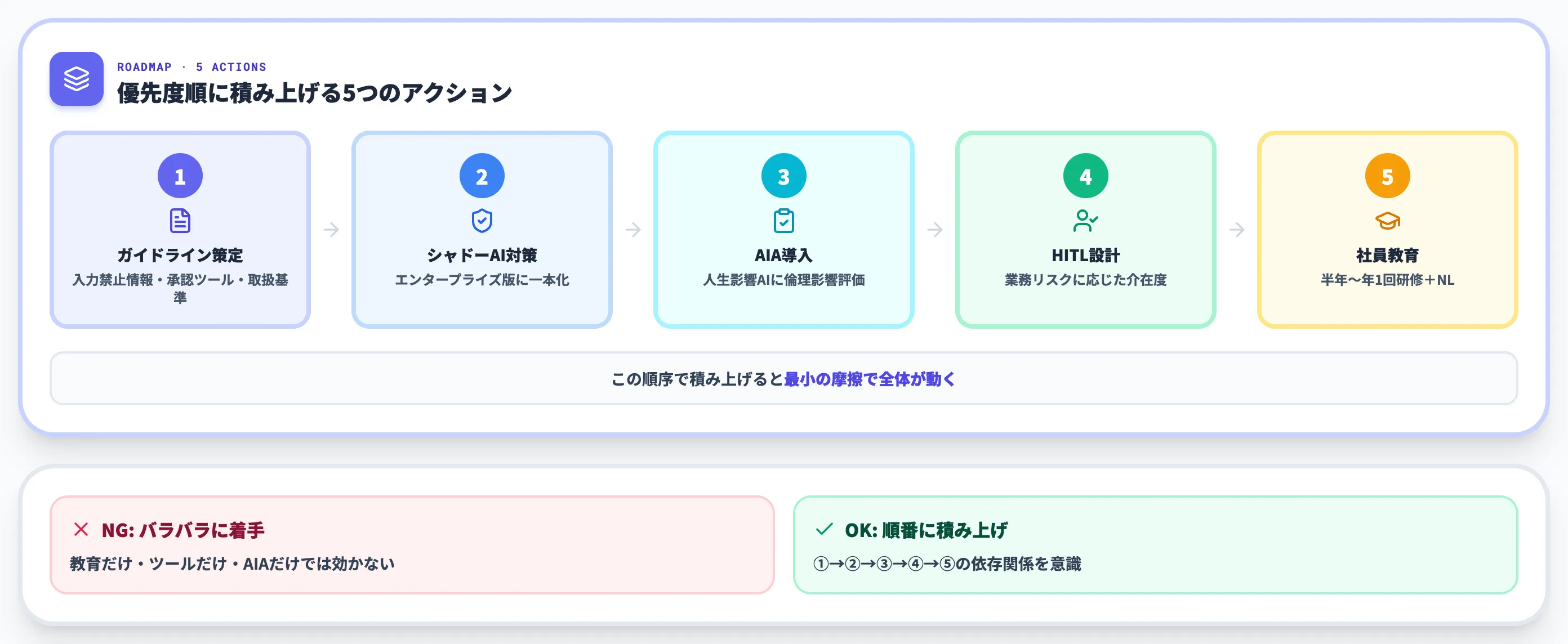Click heading 優先度順に積み上げる5つのアクション
The height and width of the screenshot is (644, 1568).
click(315, 93)
